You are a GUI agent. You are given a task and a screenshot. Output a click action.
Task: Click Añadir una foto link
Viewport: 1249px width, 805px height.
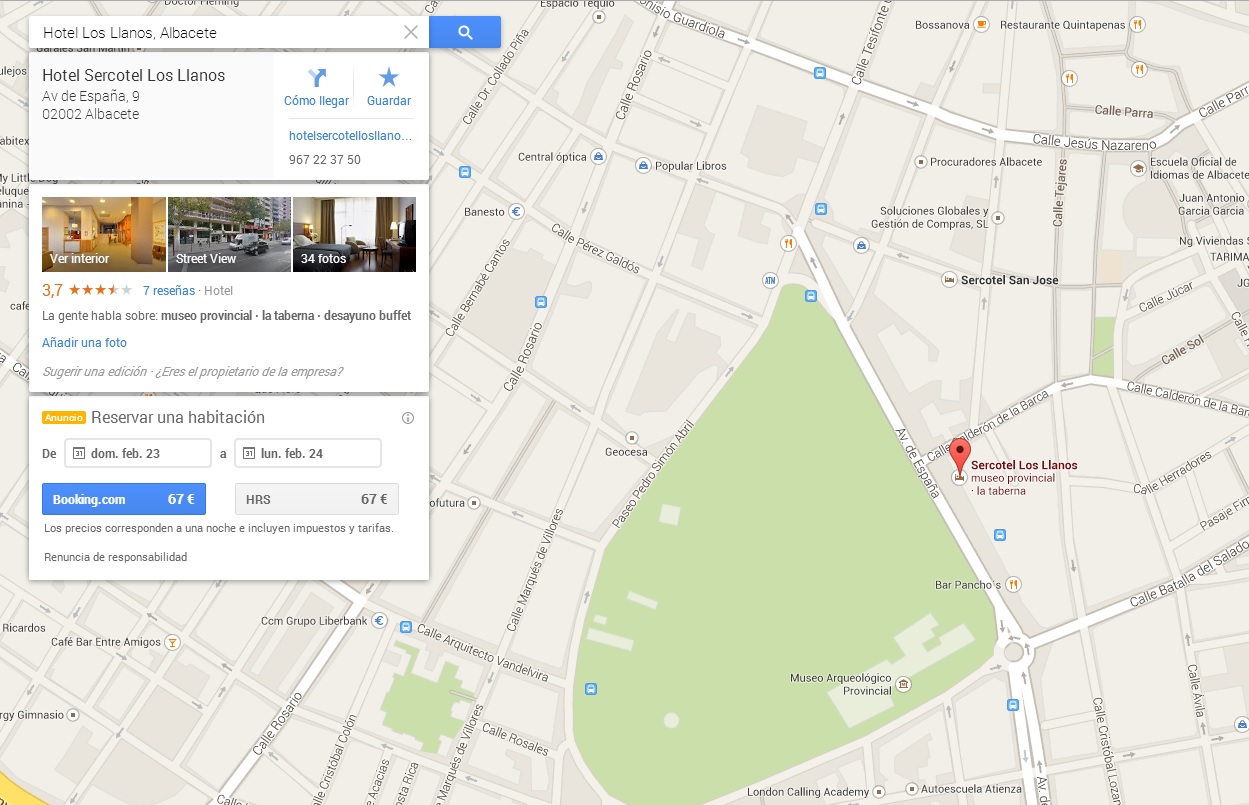tap(85, 343)
